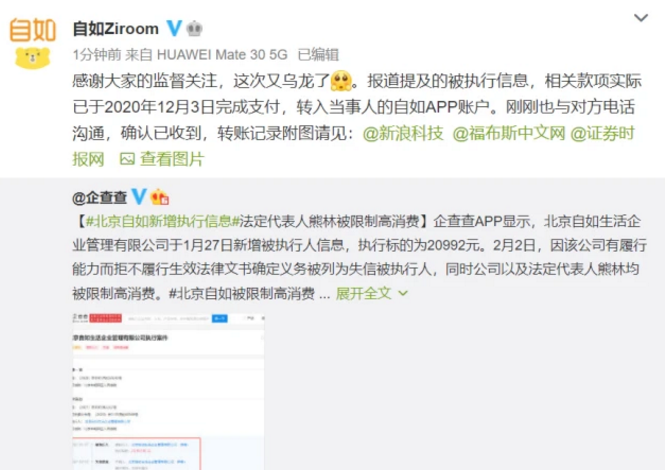
Task: Click the small arrow after 展开全文
Action: pos(403,293)
